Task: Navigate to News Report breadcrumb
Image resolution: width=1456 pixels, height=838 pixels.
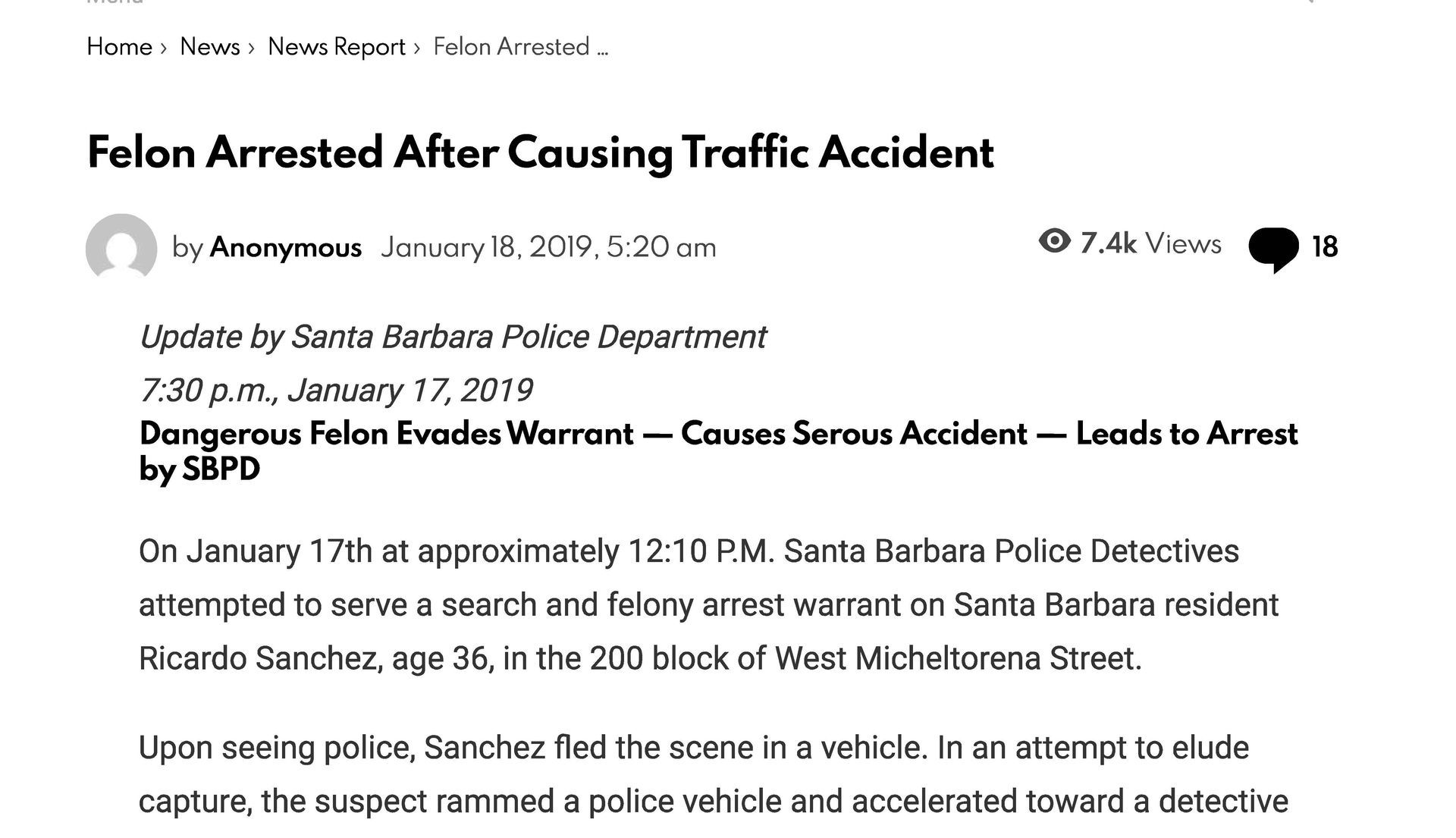Action: click(x=337, y=47)
